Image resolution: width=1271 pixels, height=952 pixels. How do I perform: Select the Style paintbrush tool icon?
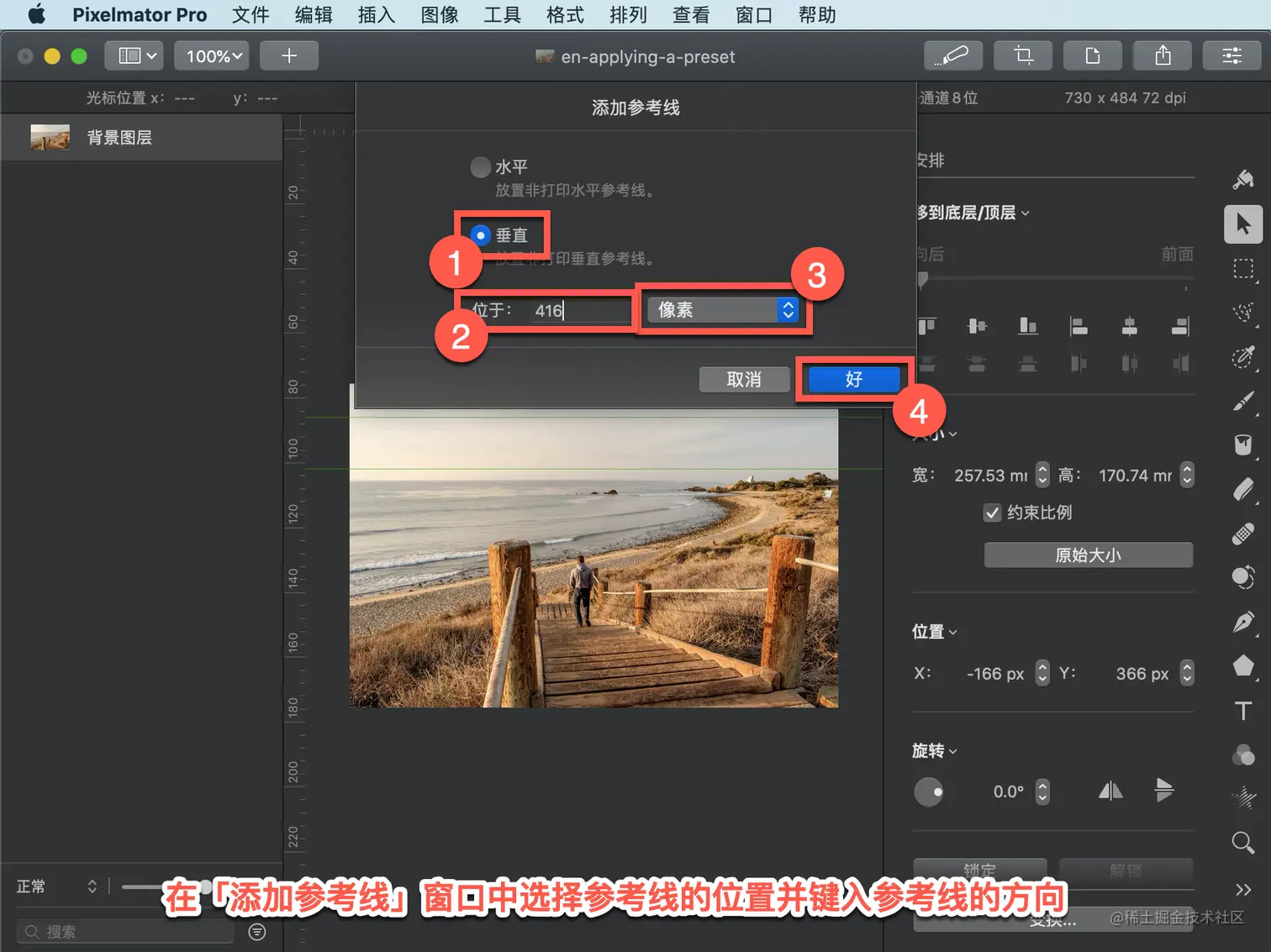1243,179
